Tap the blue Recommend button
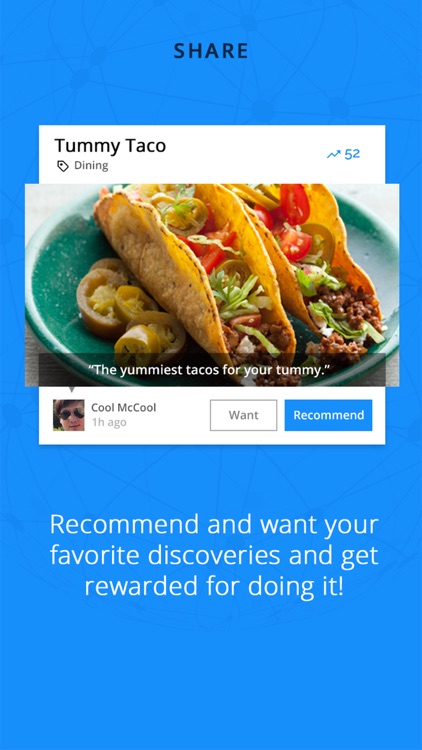This screenshot has height=750, width=422. point(328,415)
